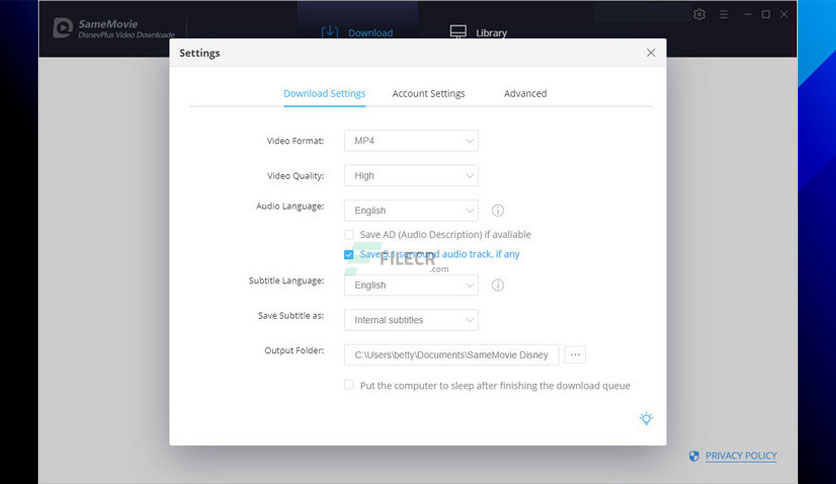
Task: Click the Download arrow icon in header
Action: 330,32
